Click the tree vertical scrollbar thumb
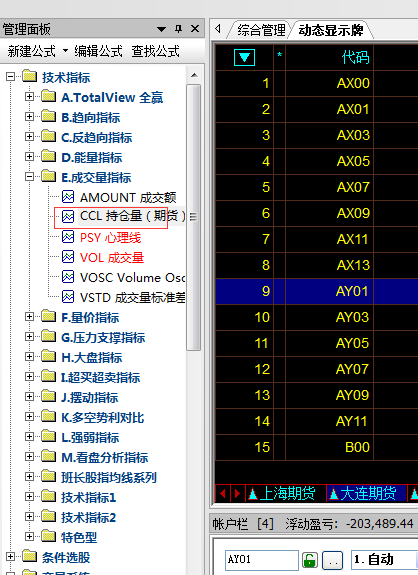The height and width of the screenshot is (575, 418). [x=193, y=217]
